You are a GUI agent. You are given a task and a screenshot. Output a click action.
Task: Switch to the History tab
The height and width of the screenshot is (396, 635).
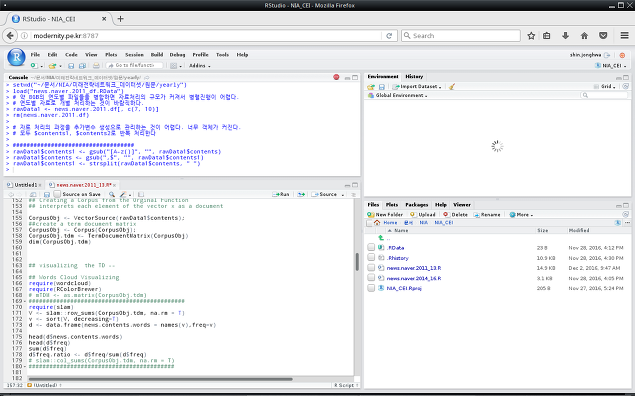pos(414,77)
